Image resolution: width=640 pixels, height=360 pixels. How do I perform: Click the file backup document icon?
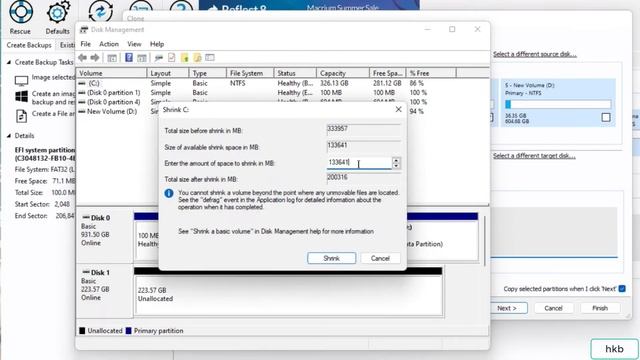coord(21,116)
